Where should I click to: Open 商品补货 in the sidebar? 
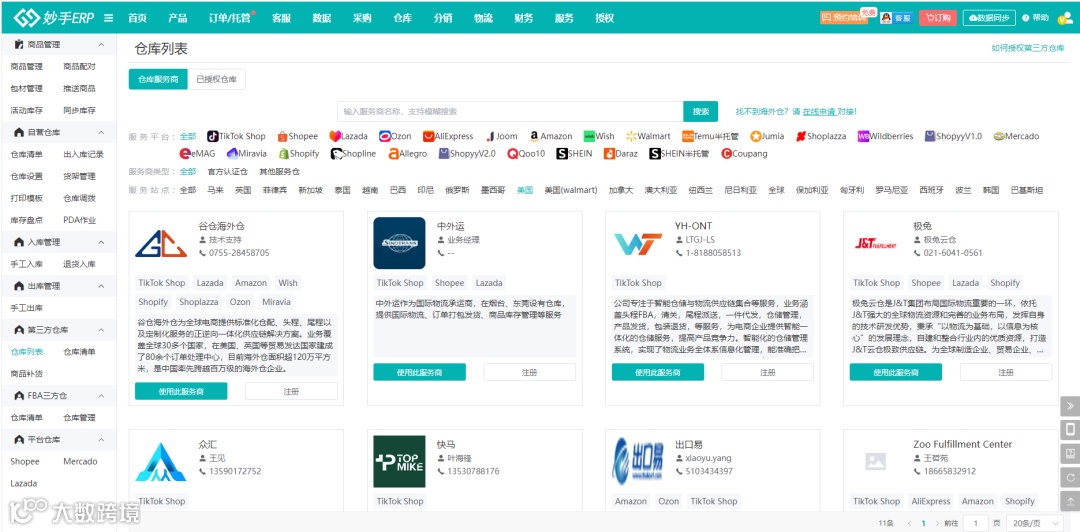point(27,374)
